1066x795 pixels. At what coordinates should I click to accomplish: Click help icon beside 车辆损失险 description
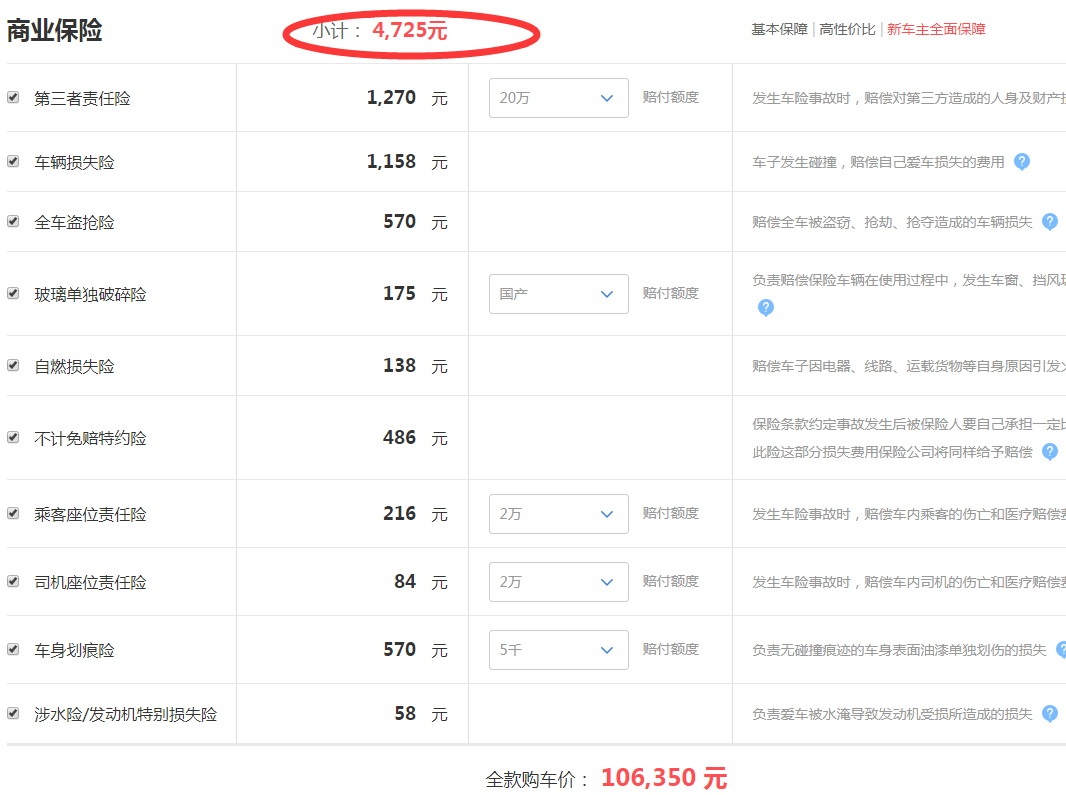pyautogui.click(x=1022, y=162)
